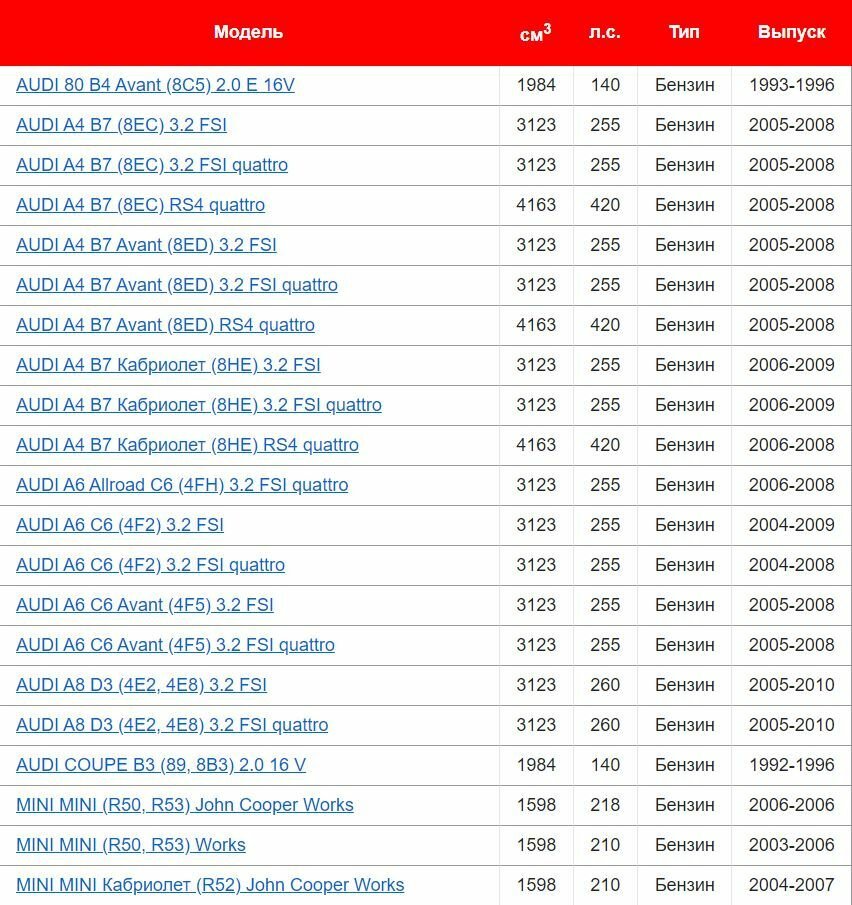Image resolution: width=852 pixels, height=905 pixels.
Task: Select Бензин in MINI Кабриолет (R52) row
Action: coord(685,885)
